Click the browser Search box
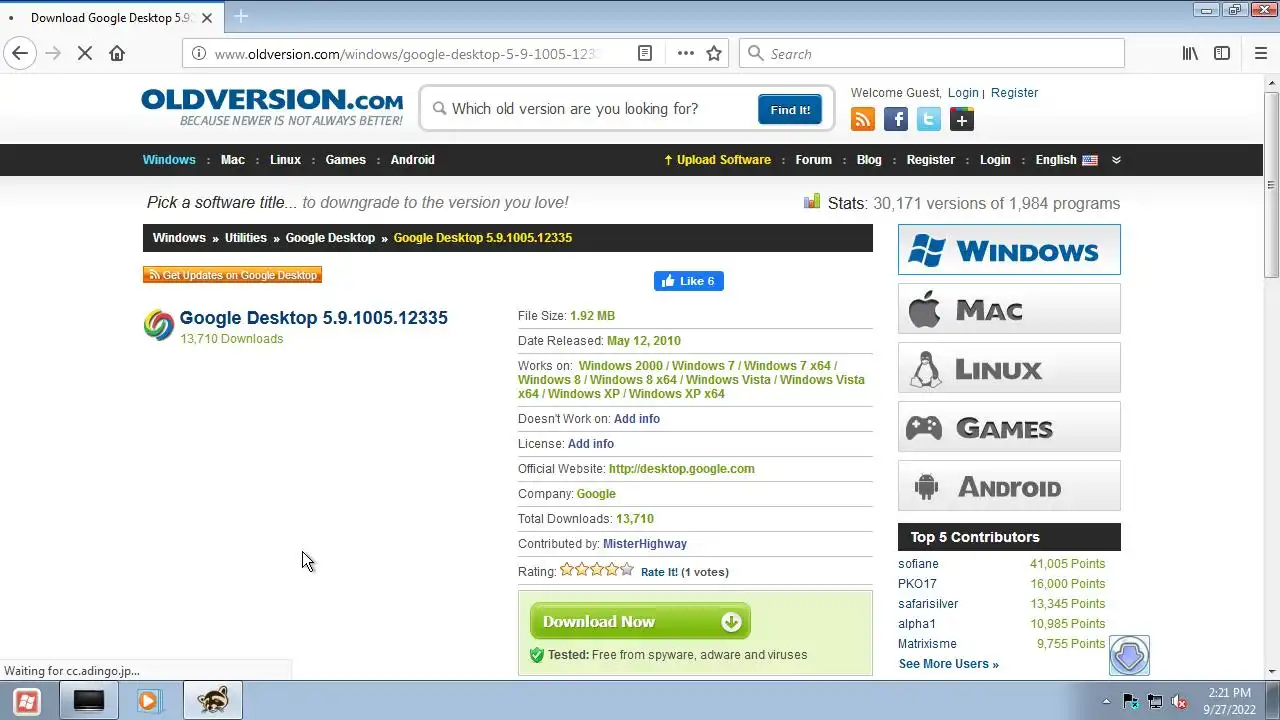 (932, 54)
